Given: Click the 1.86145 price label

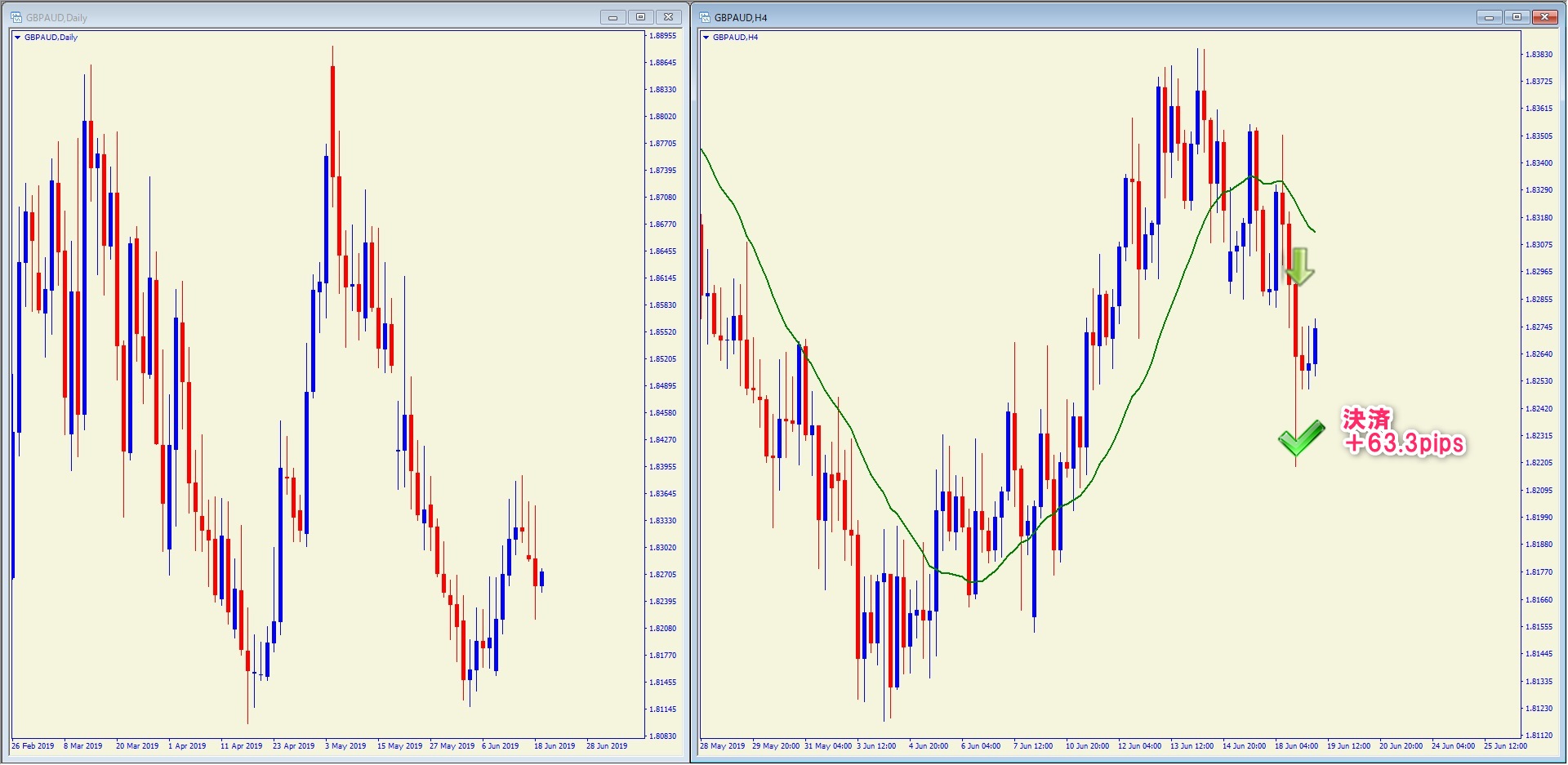Looking at the screenshot, I should click(x=663, y=278).
